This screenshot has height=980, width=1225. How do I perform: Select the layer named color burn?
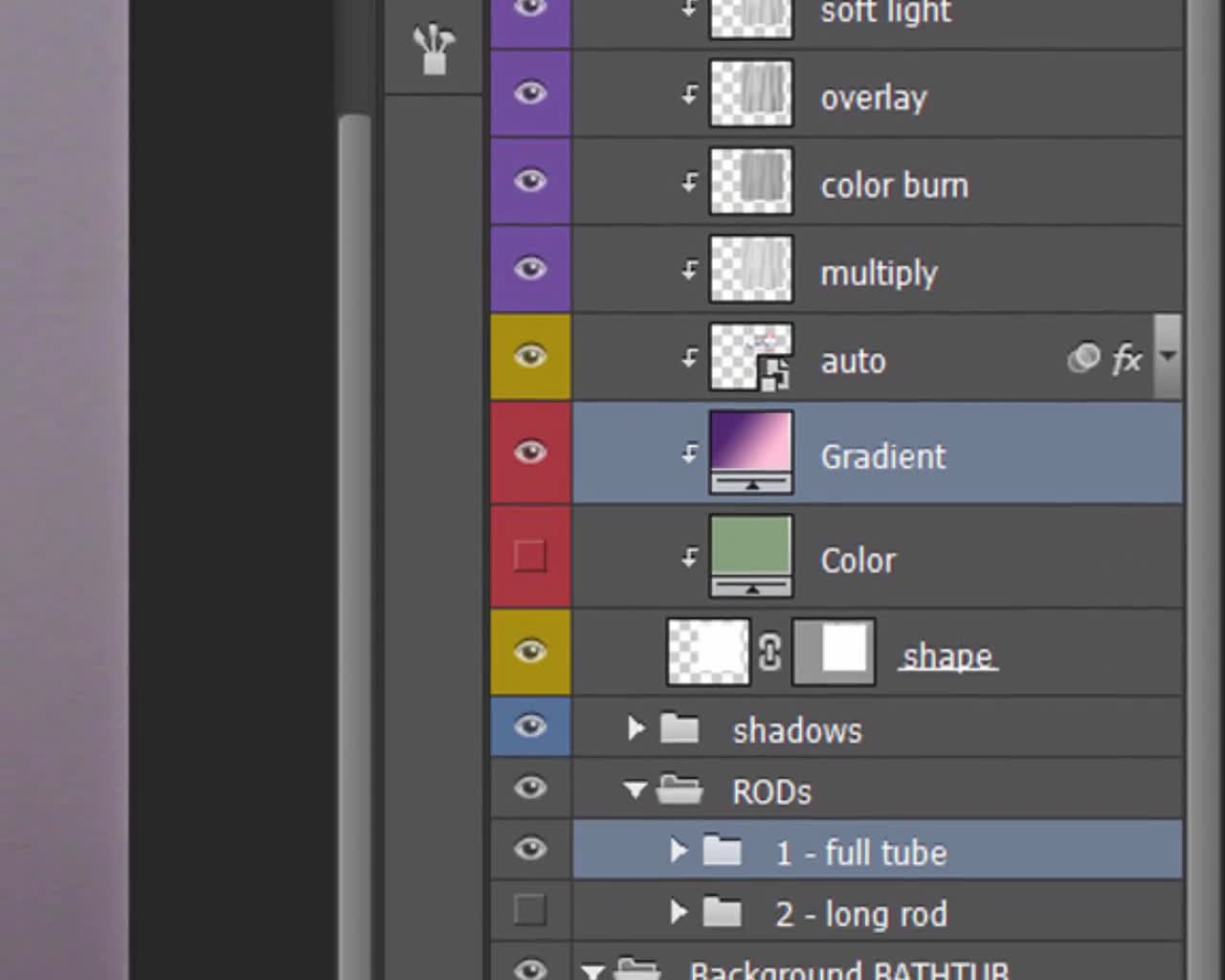[895, 185]
